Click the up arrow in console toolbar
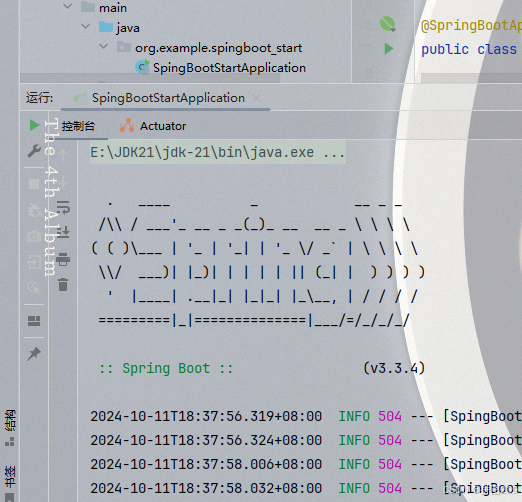522x502 pixels. 63,155
